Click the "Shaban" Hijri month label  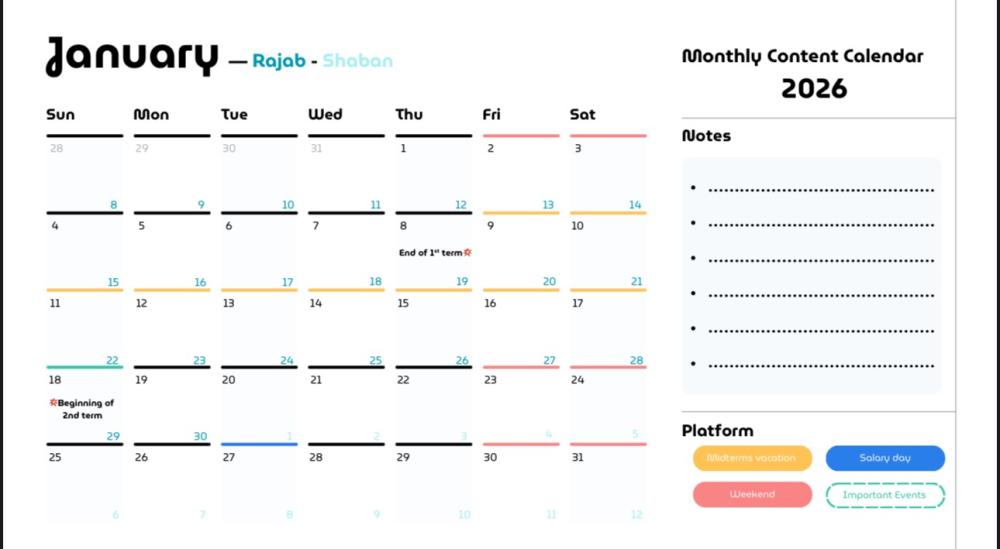[x=357, y=61]
